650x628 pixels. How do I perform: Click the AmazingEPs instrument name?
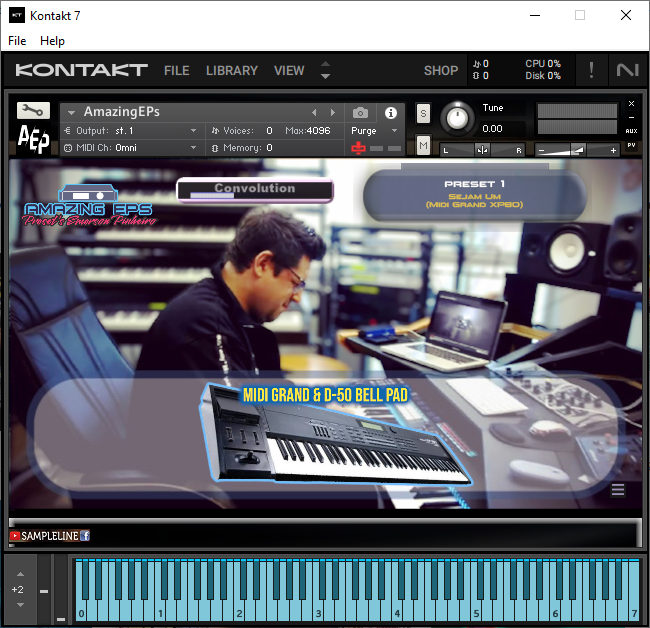point(121,112)
